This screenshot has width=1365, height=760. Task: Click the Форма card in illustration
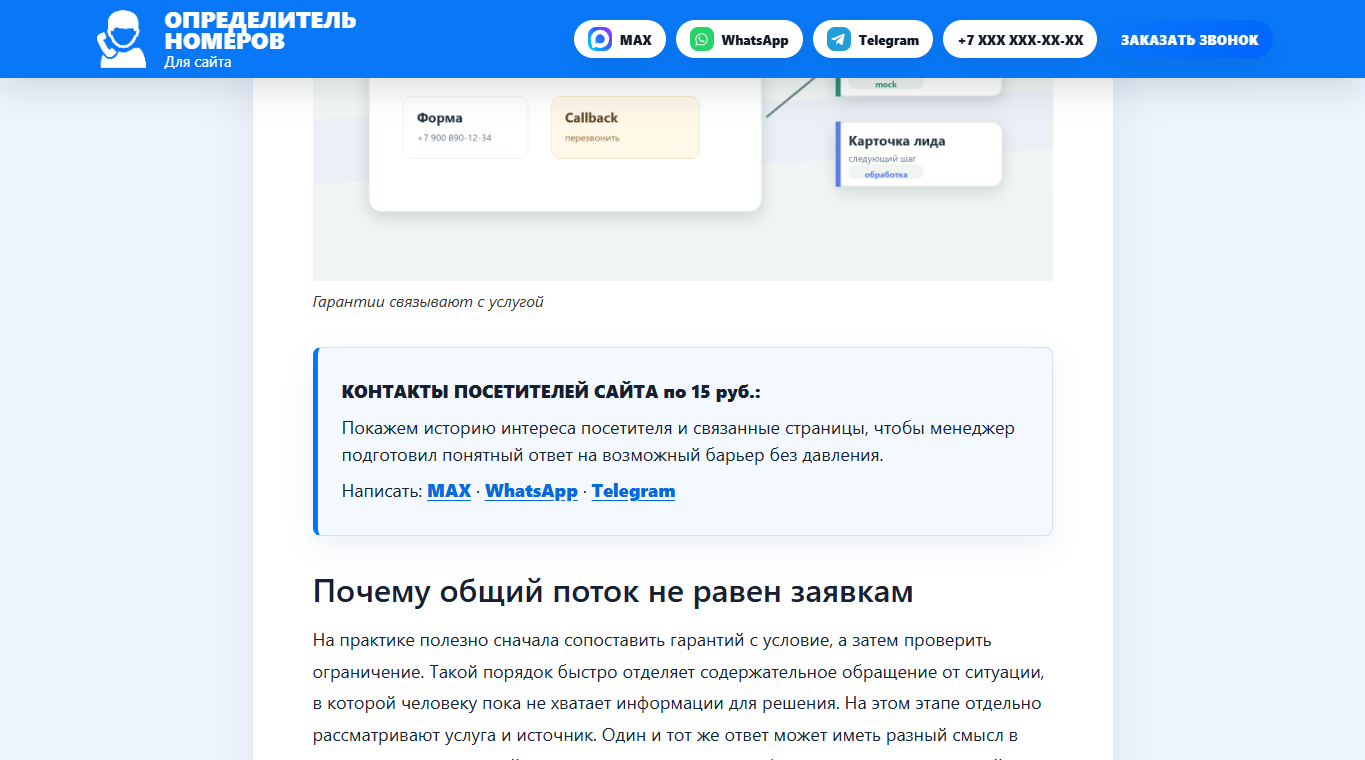465,127
